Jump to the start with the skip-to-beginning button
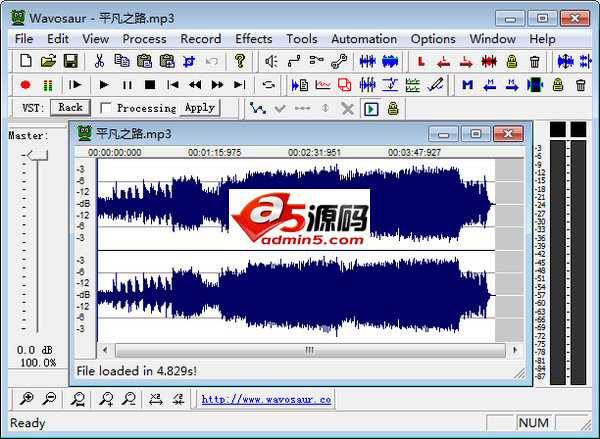 [x=173, y=85]
